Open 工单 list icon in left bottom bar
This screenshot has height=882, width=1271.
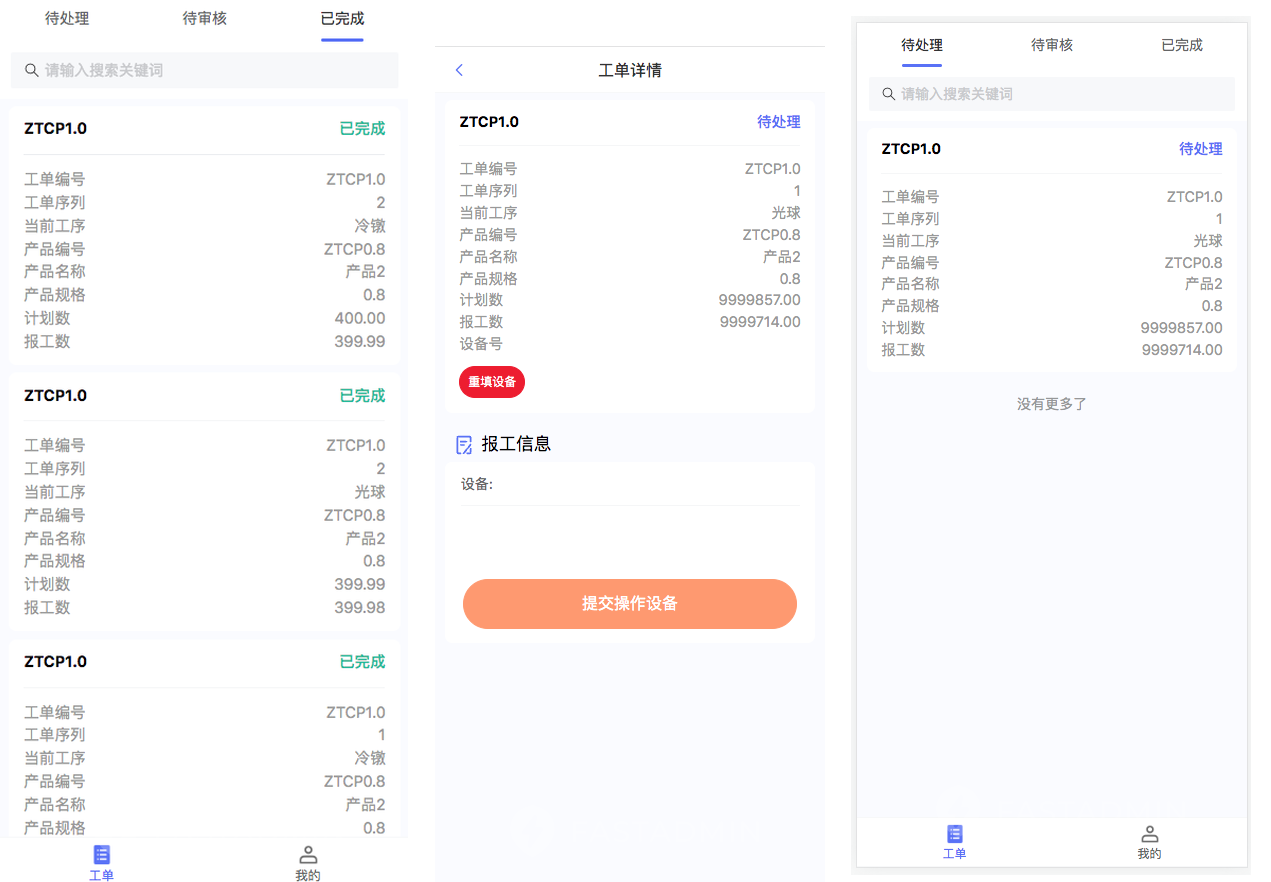point(101,854)
